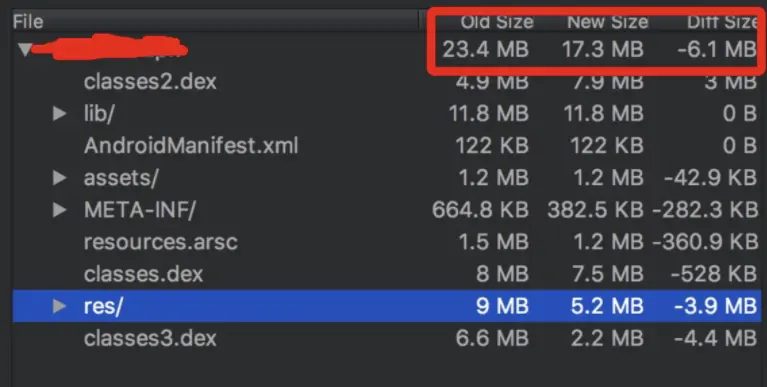Click the lib/ folder name
Screen dimensions: 767x387
pos(99,114)
